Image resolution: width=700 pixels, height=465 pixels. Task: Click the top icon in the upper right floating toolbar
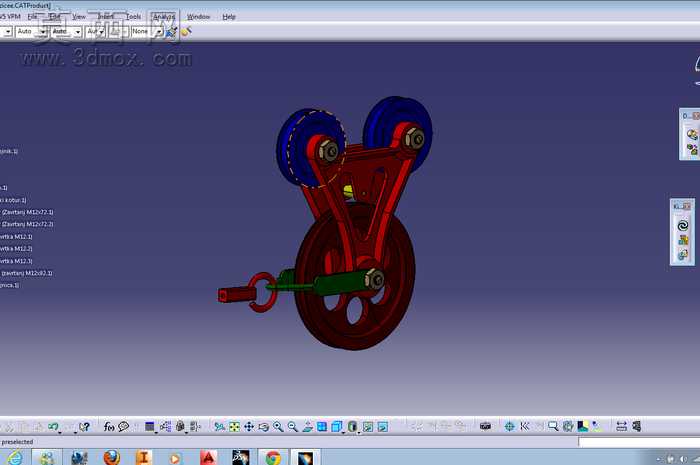[692, 134]
